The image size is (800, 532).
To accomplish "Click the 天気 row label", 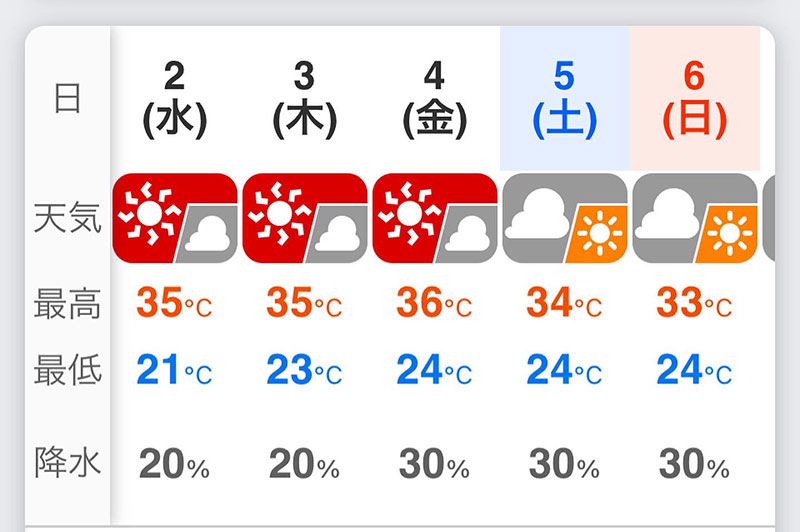I will tap(67, 218).
